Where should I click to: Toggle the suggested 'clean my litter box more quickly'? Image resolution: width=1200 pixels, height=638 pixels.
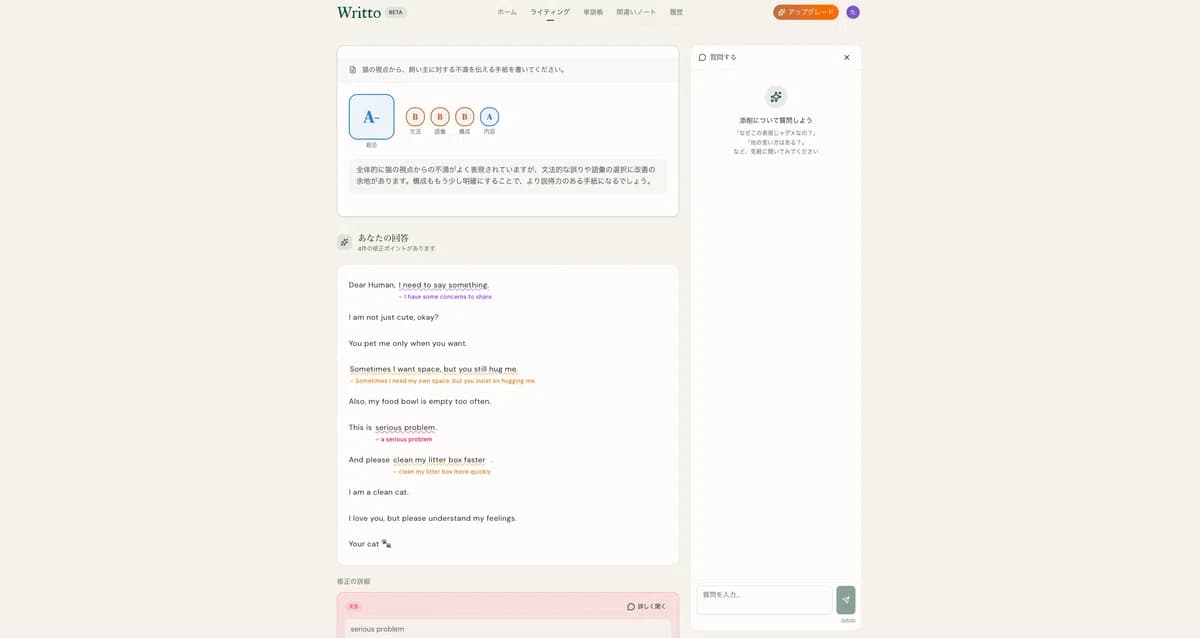443,471
